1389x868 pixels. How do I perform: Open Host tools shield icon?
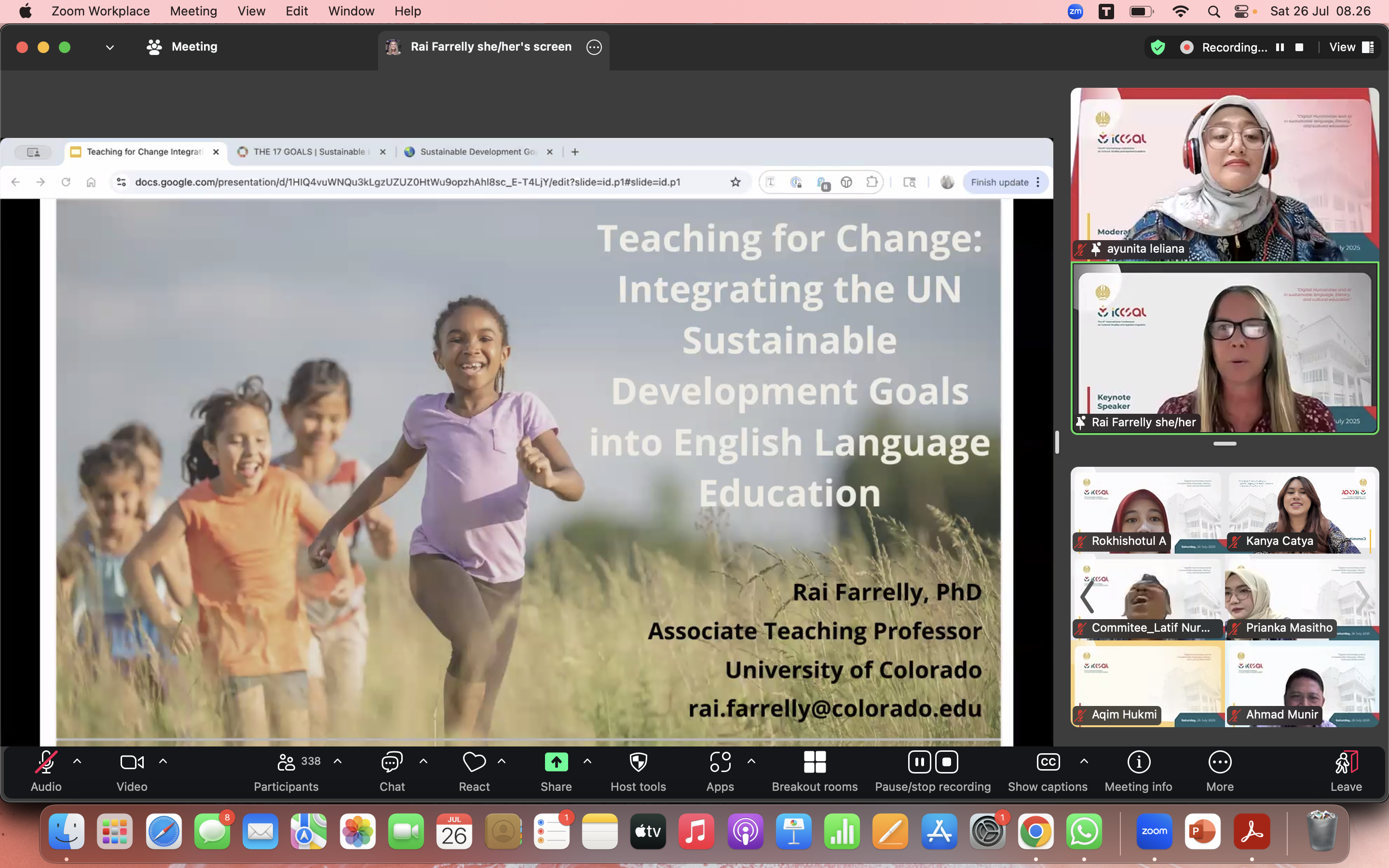tap(638, 763)
